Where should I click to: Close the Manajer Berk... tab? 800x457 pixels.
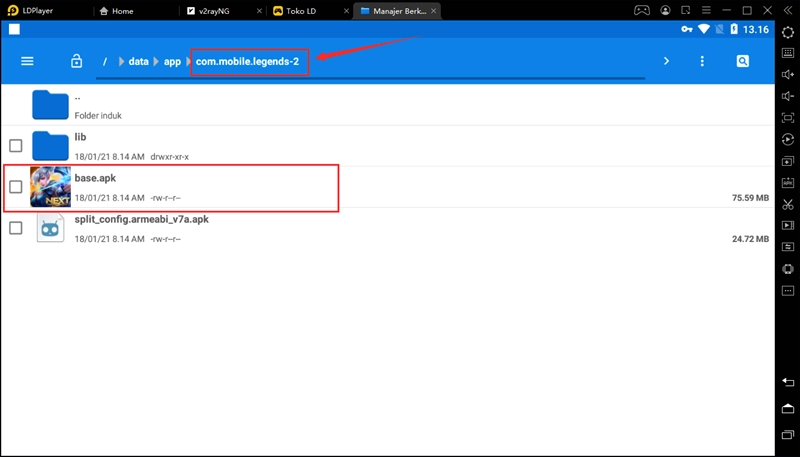(434, 11)
